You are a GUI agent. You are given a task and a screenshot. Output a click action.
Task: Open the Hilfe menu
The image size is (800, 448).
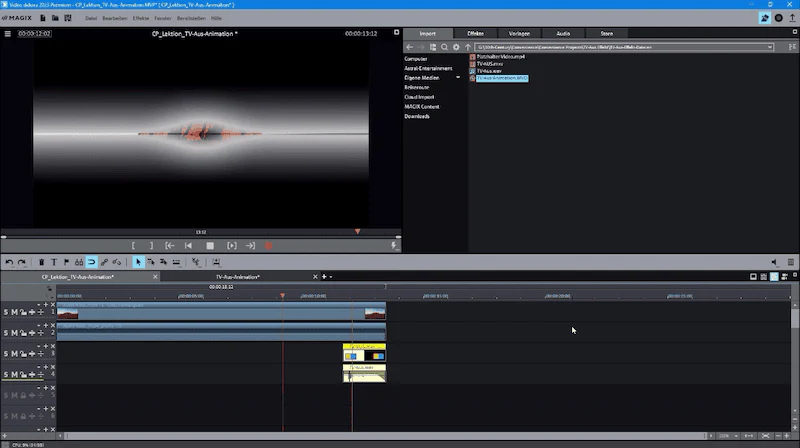(x=216, y=18)
